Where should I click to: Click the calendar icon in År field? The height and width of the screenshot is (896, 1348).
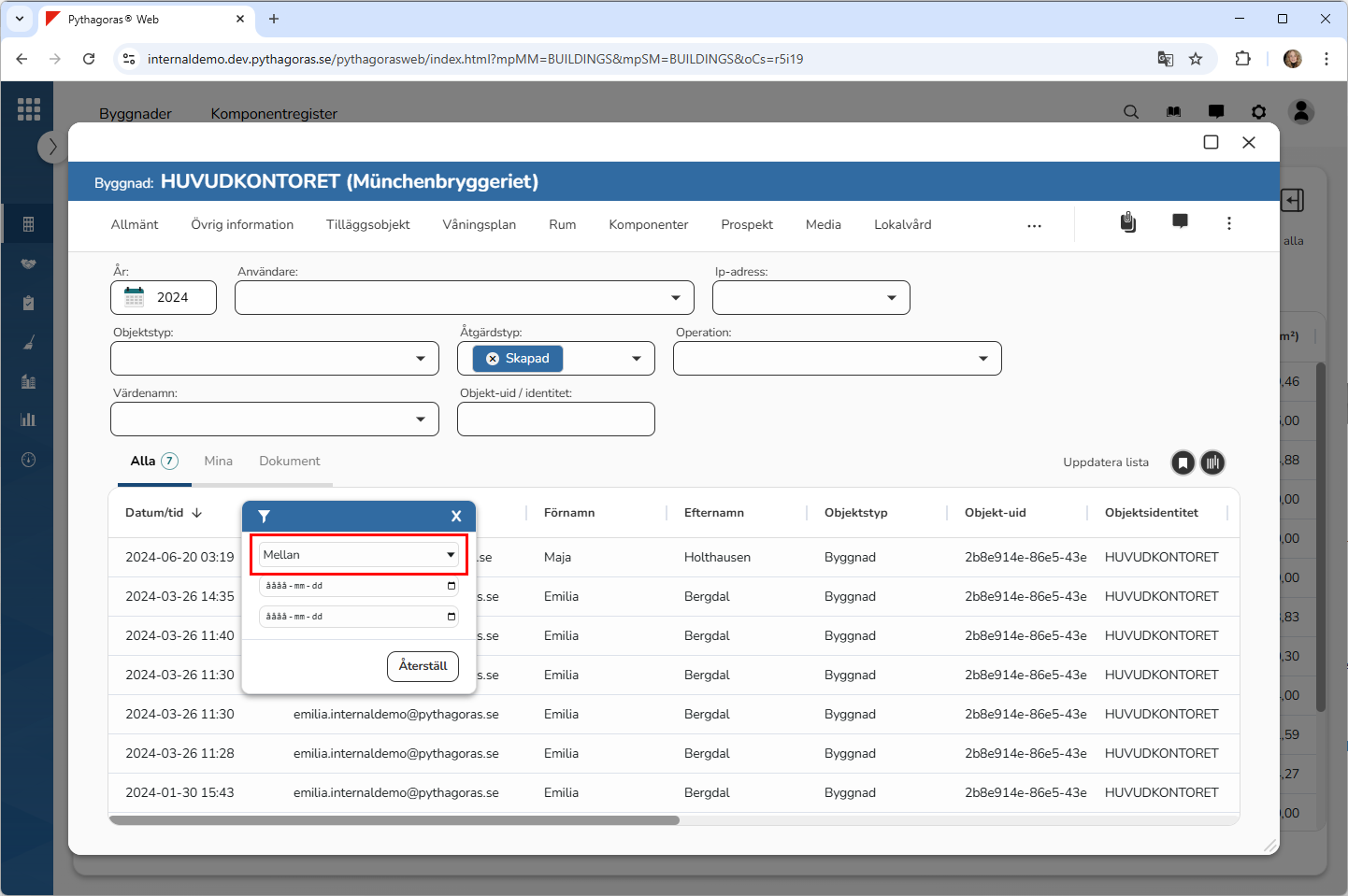point(135,297)
